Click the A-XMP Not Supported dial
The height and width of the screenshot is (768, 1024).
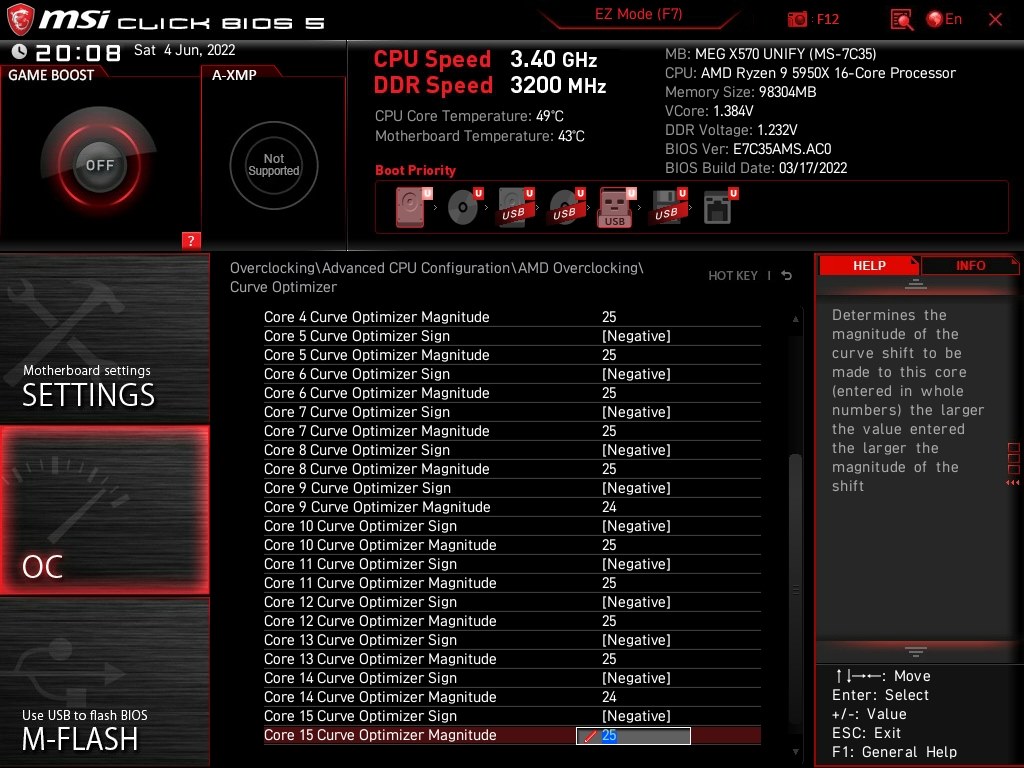point(274,165)
